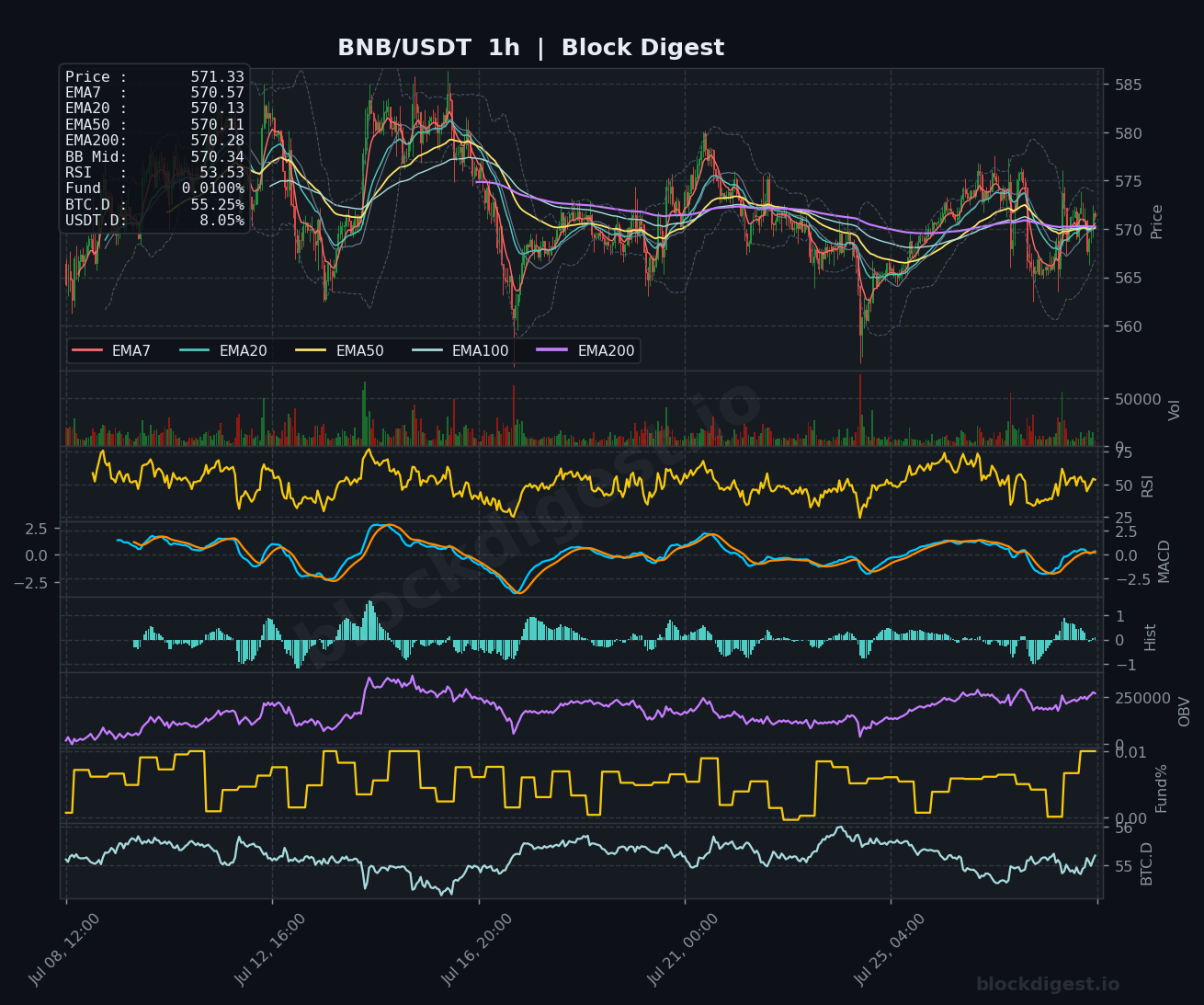This screenshot has height=1005, width=1204.
Task: Click the MACD axis label
Action: 1164,561
